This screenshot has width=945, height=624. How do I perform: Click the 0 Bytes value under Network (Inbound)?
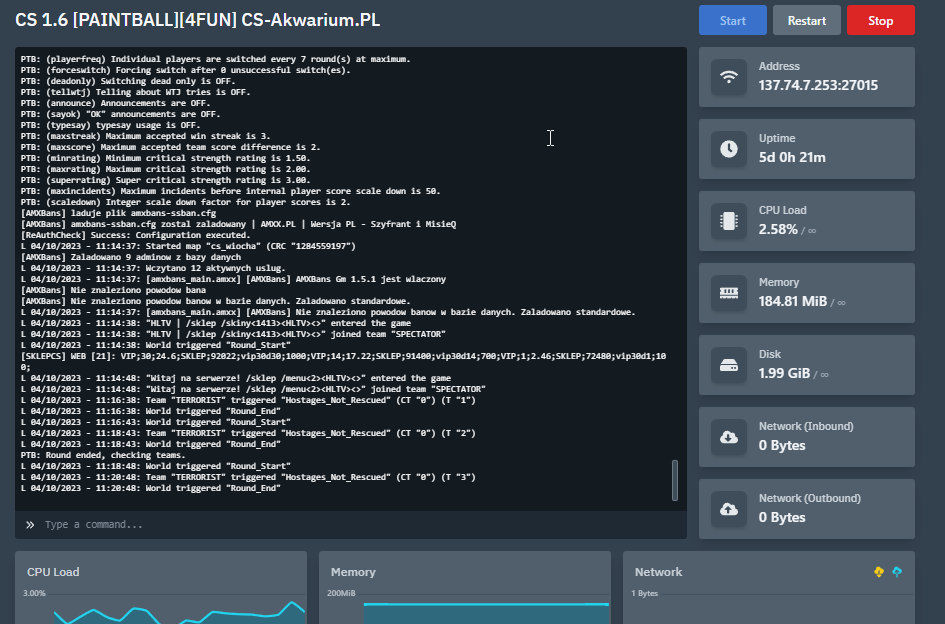(782, 446)
